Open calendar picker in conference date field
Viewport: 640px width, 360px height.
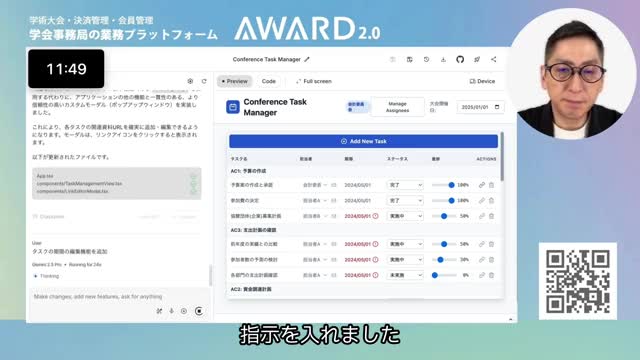[x=497, y=107]
